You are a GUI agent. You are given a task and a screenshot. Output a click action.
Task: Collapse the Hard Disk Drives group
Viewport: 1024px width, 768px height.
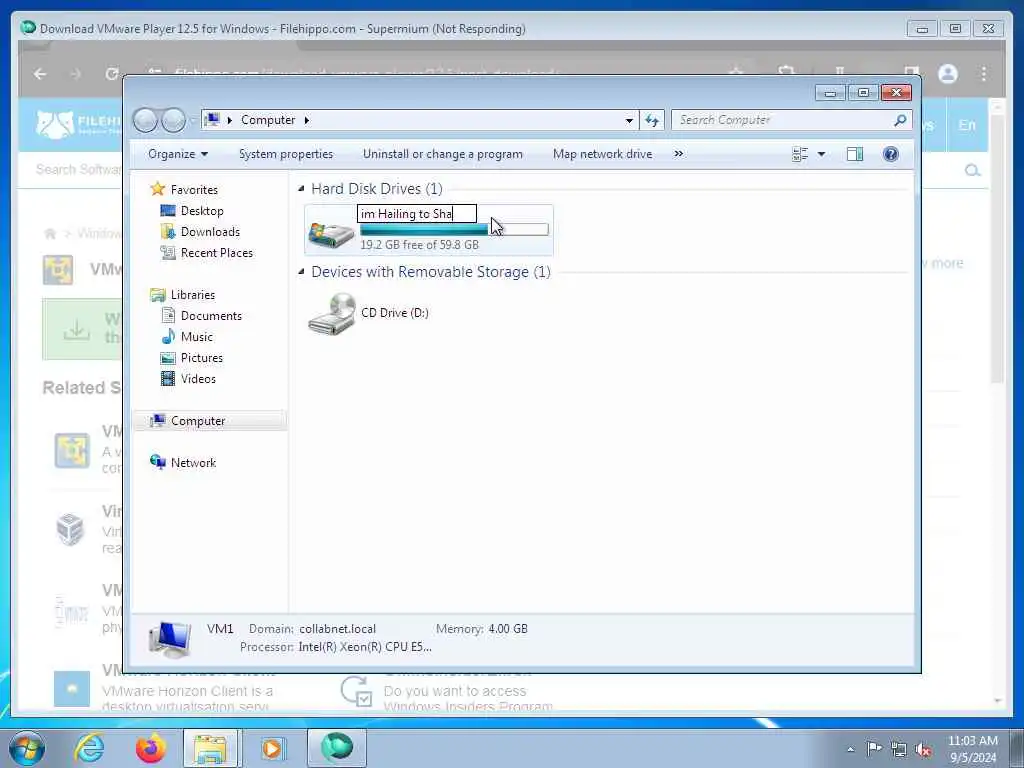pyautogui.click(x=301, y=189)
